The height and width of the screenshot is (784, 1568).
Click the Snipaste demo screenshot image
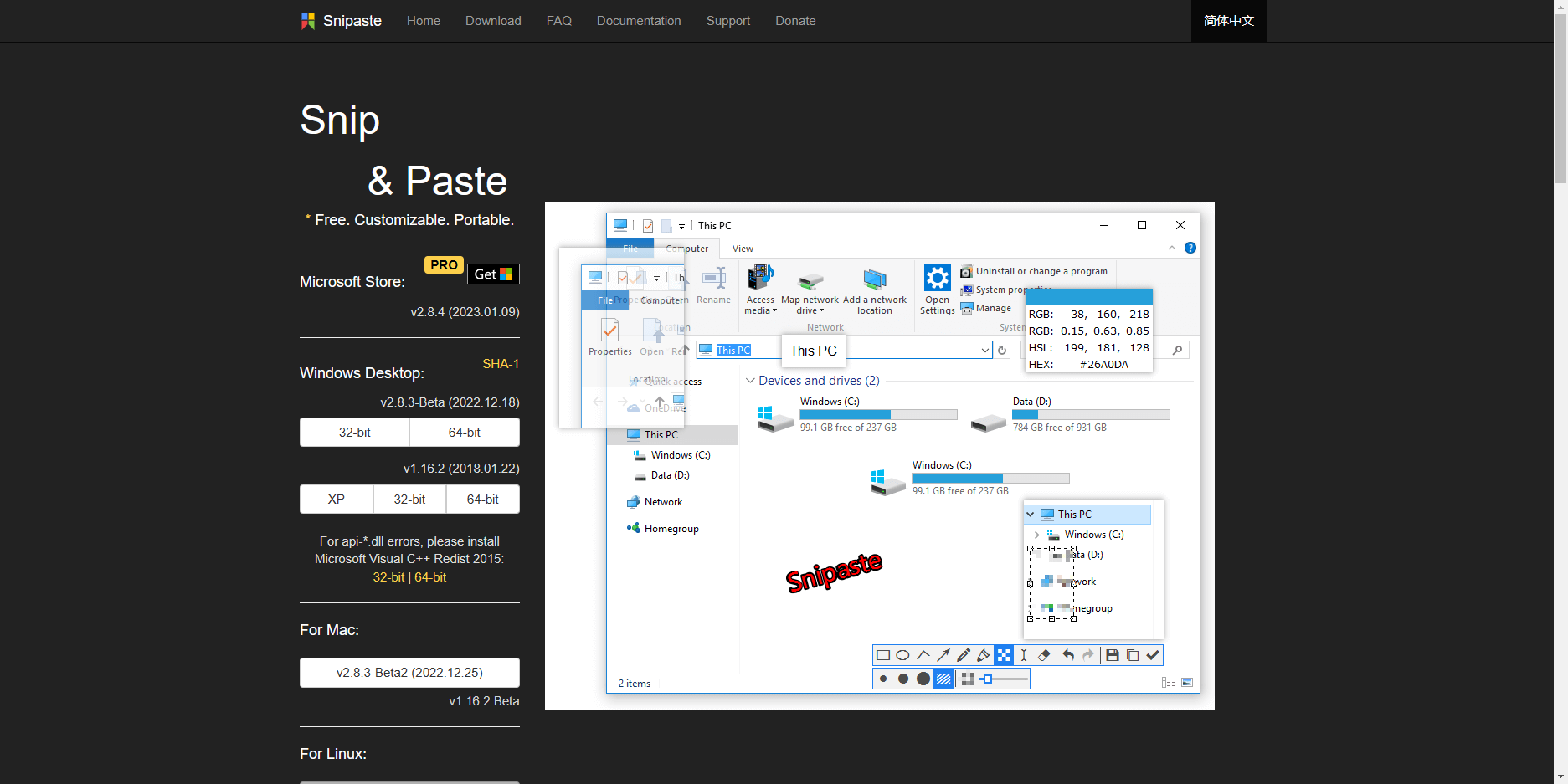880,455
